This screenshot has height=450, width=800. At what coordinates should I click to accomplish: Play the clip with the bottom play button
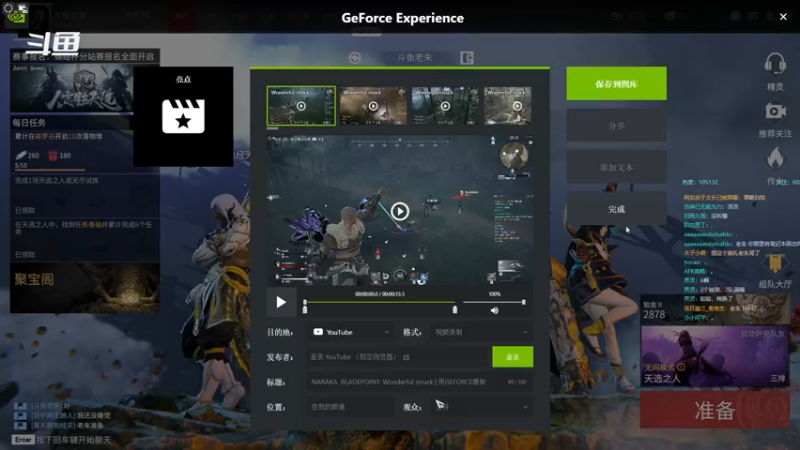pyautogui.click(x=281, y=303)
